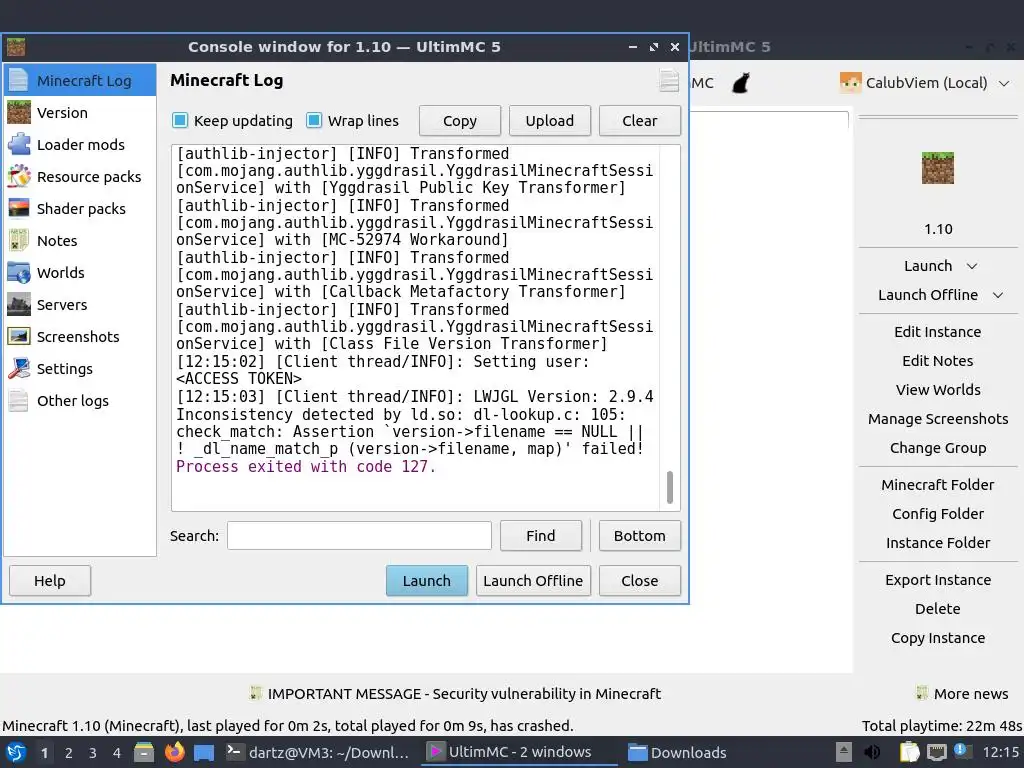The height and width of the screenshot is (768, 1024).
Task: Click the Find button
Action: pyautogui.click(x=541, y=536)
